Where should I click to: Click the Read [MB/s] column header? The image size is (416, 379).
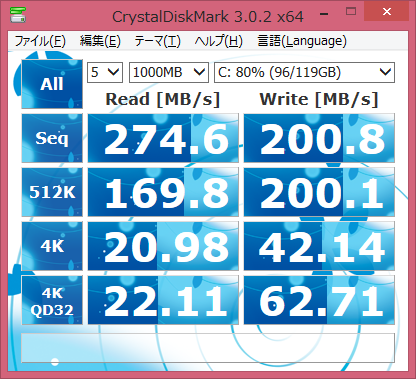163,99
